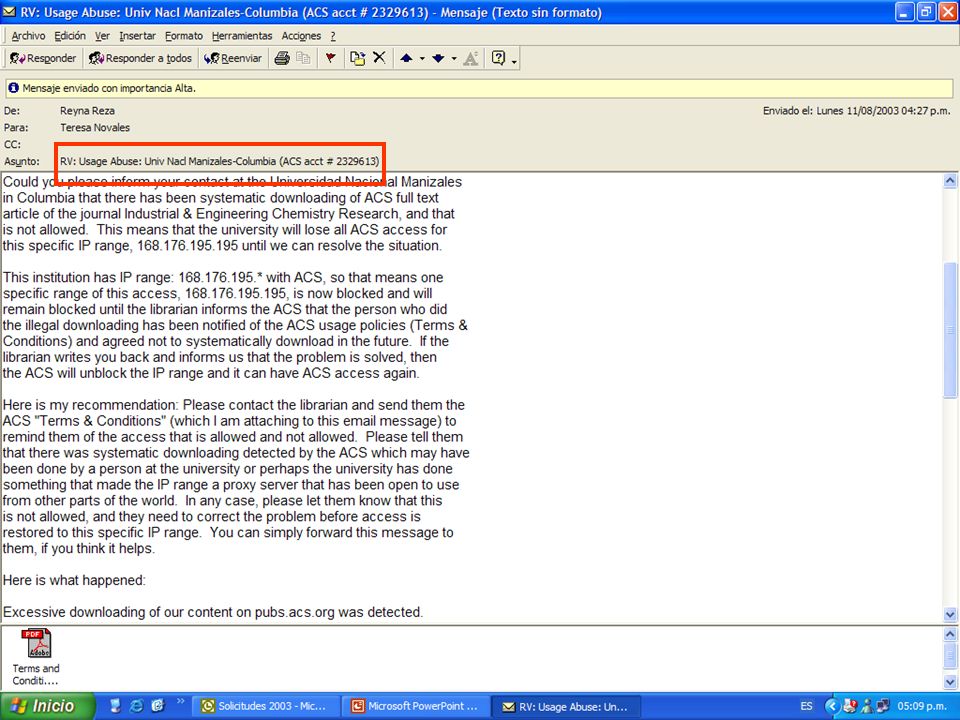960x720 pixels.
Task: Click the Asunto subject text
Action: pos(219,162)
